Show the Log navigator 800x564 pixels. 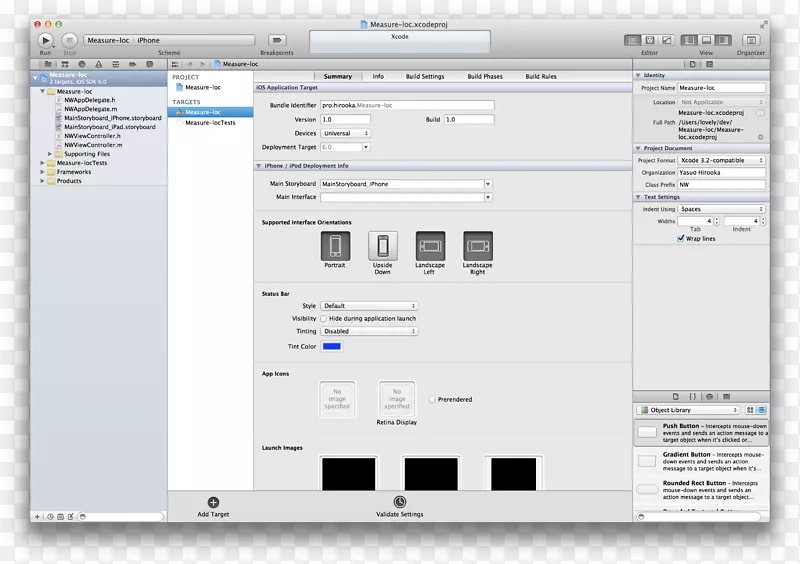[x=149, y=64]
